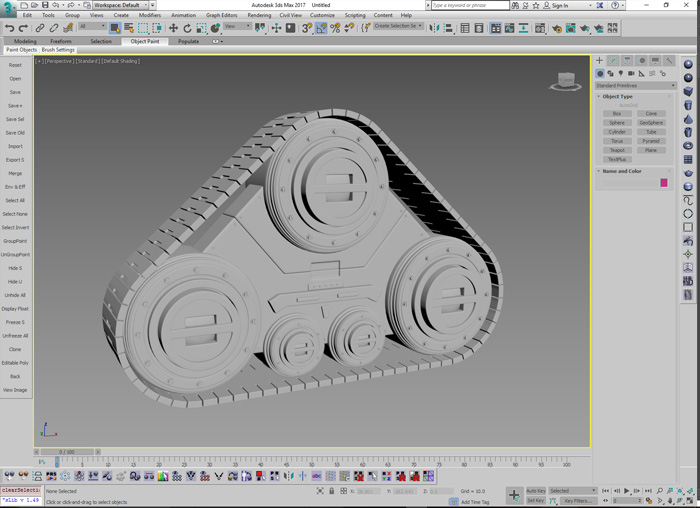Click the Select Object tool icon

click(x=115, y=28)
